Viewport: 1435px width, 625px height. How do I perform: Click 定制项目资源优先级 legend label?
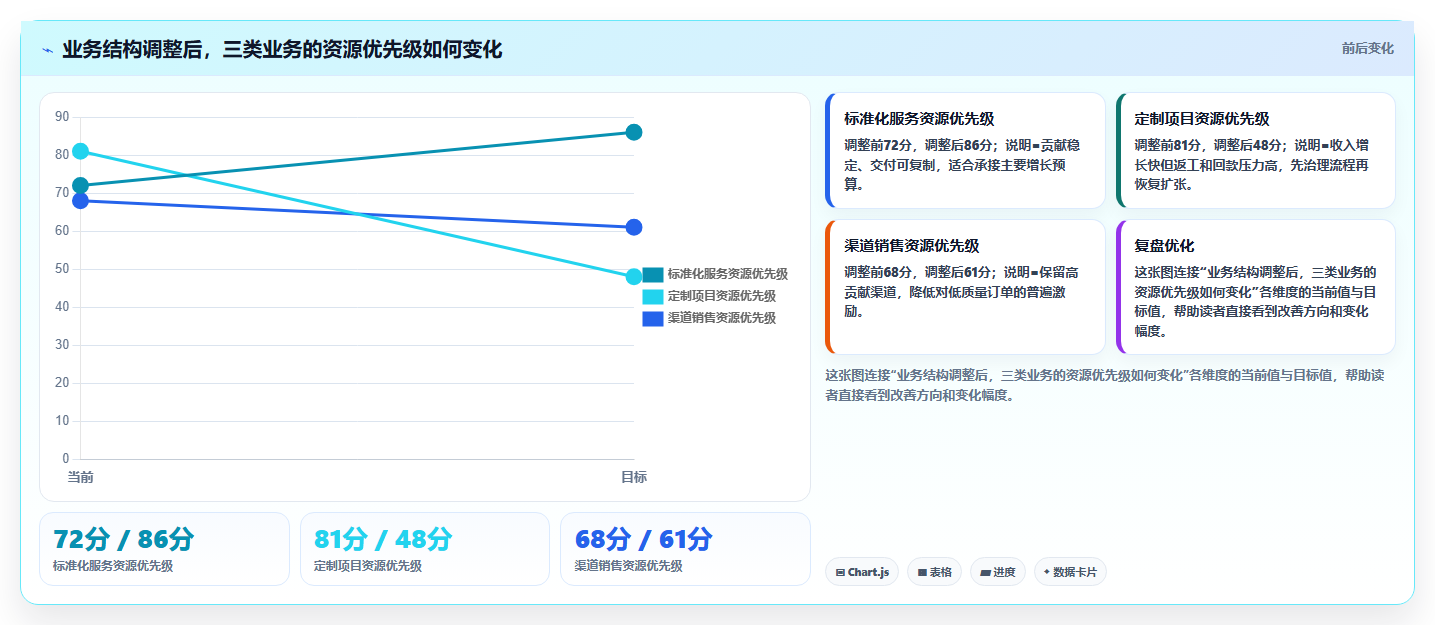click(721, 296)
